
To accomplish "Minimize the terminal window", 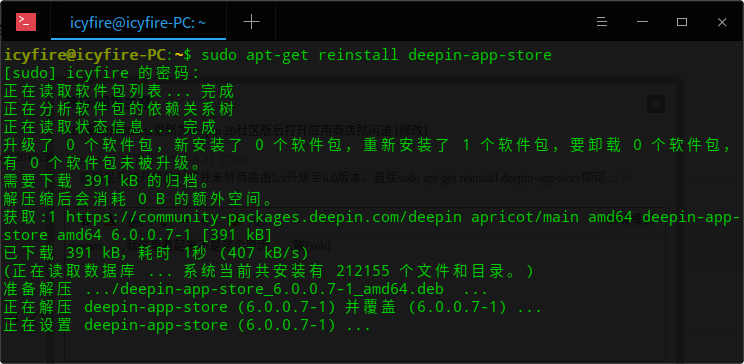I will [642, 22].
